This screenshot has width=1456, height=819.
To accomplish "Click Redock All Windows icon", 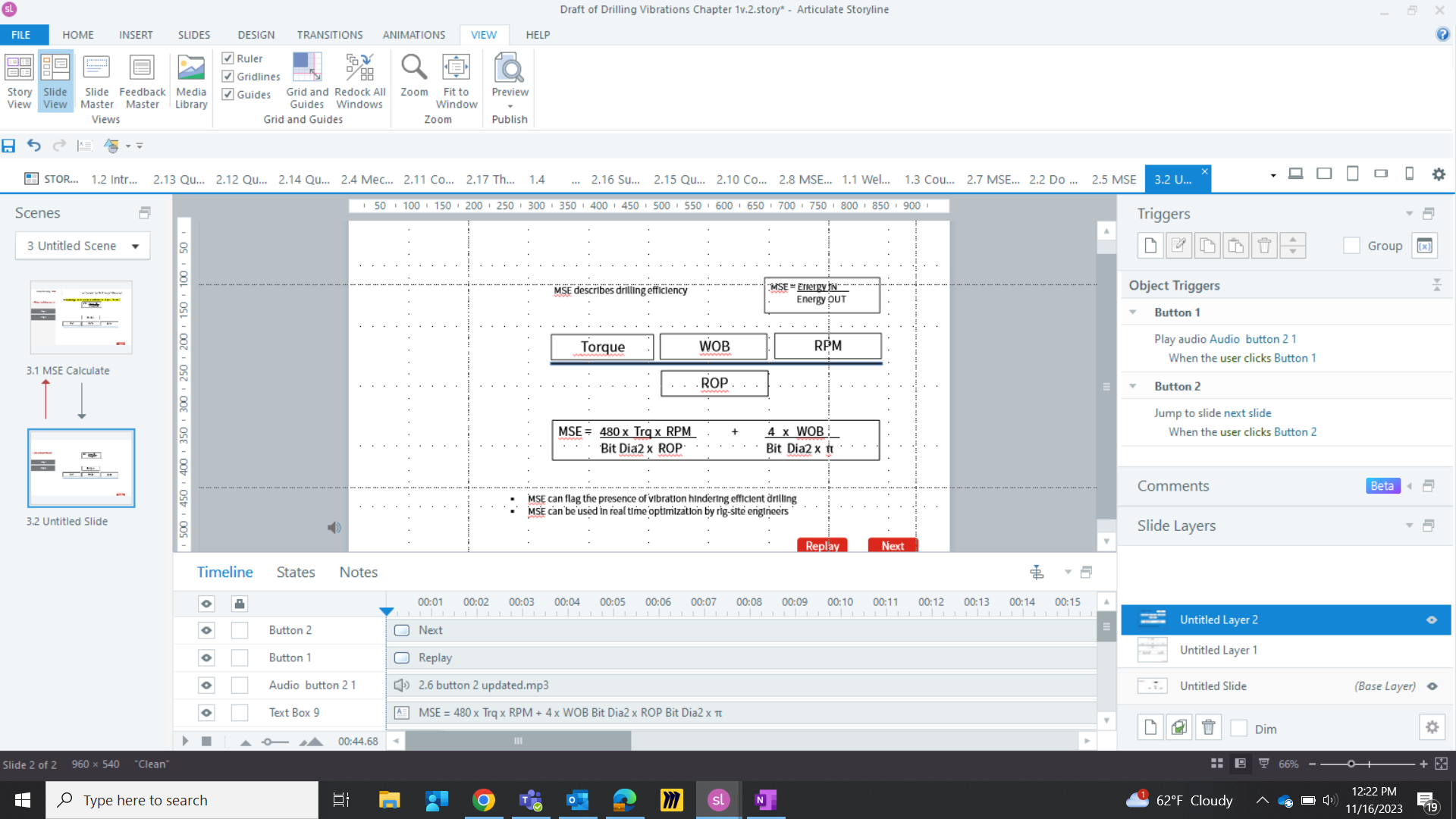I will coord(360,80).
